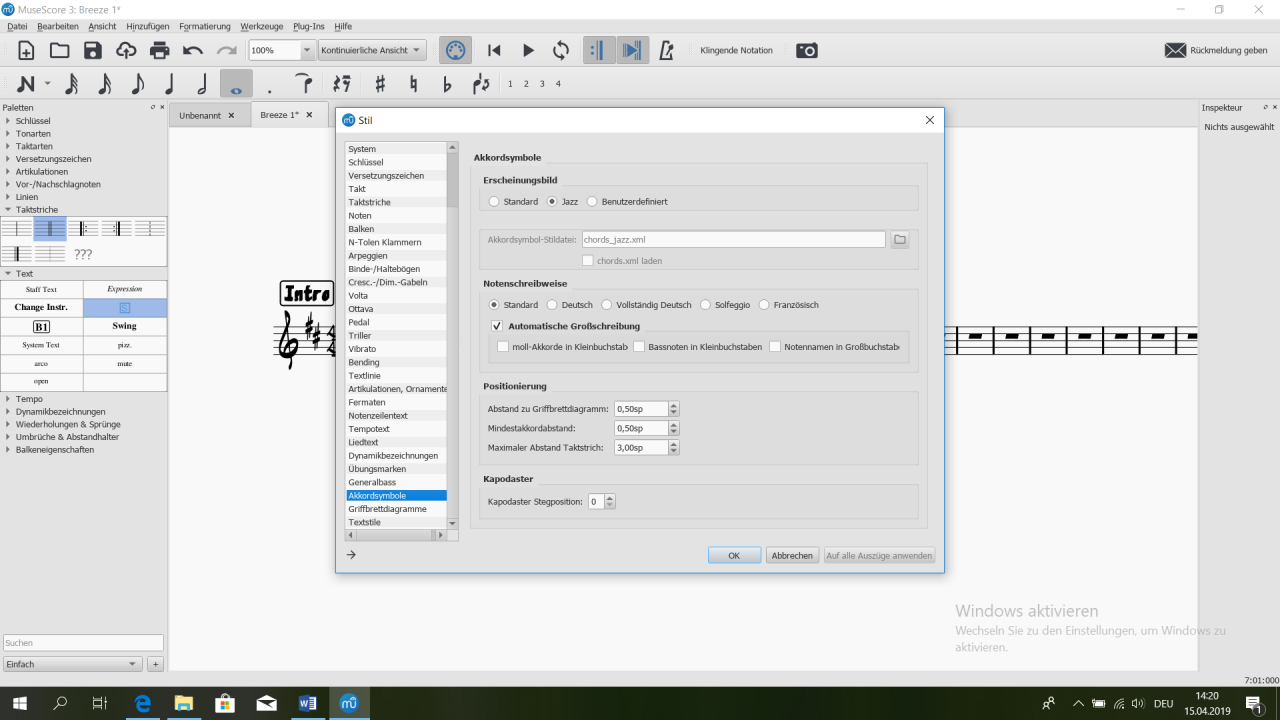Flip the note direction
Viewport: 1280px width, 720px height.
481,84
